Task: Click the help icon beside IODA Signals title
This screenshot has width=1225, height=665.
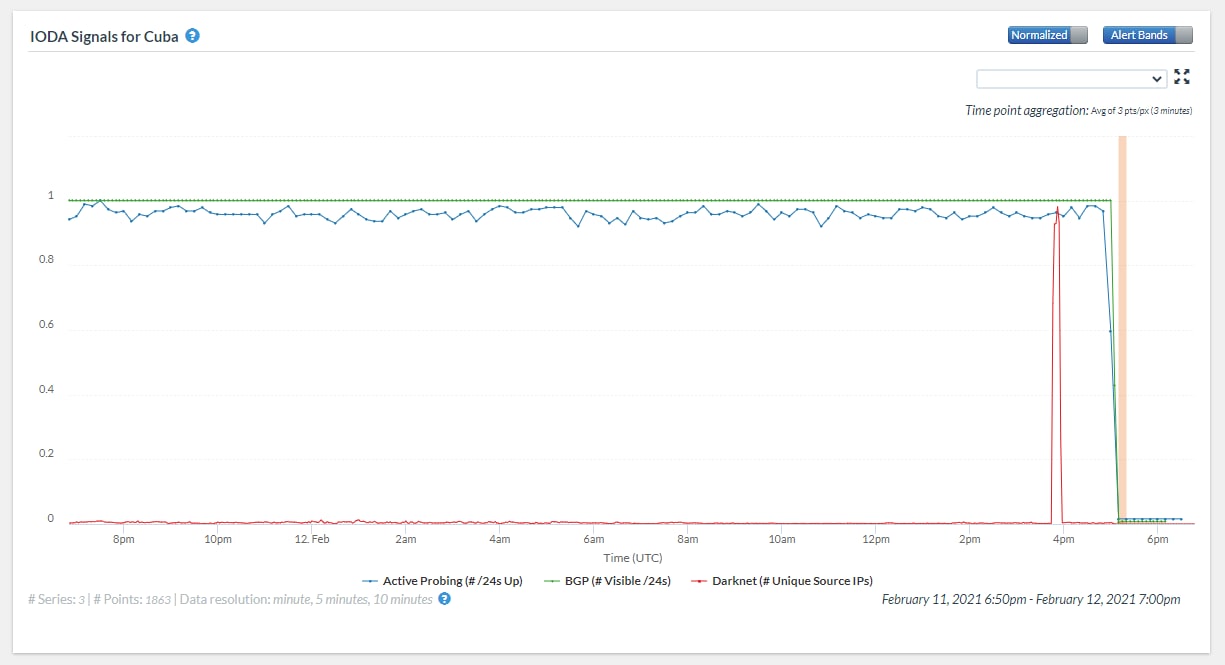Action: (193, 36)
